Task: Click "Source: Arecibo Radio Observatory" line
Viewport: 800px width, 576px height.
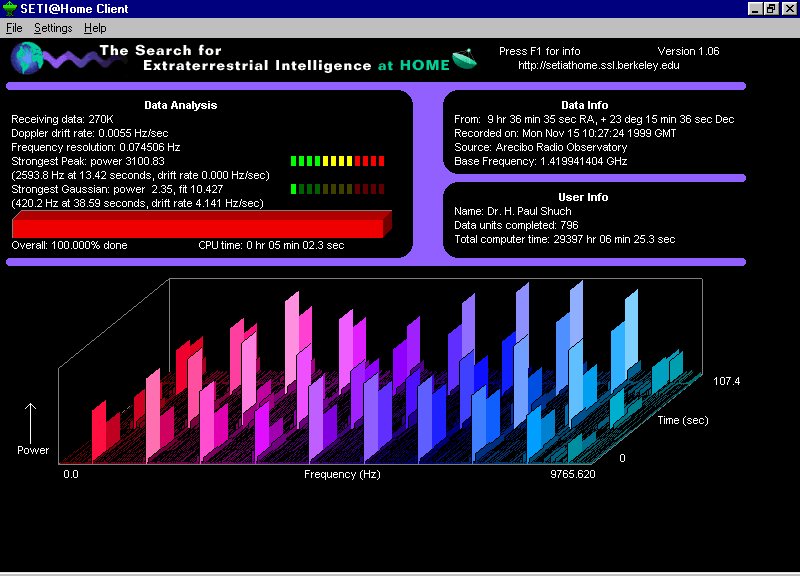Action: 541,147
